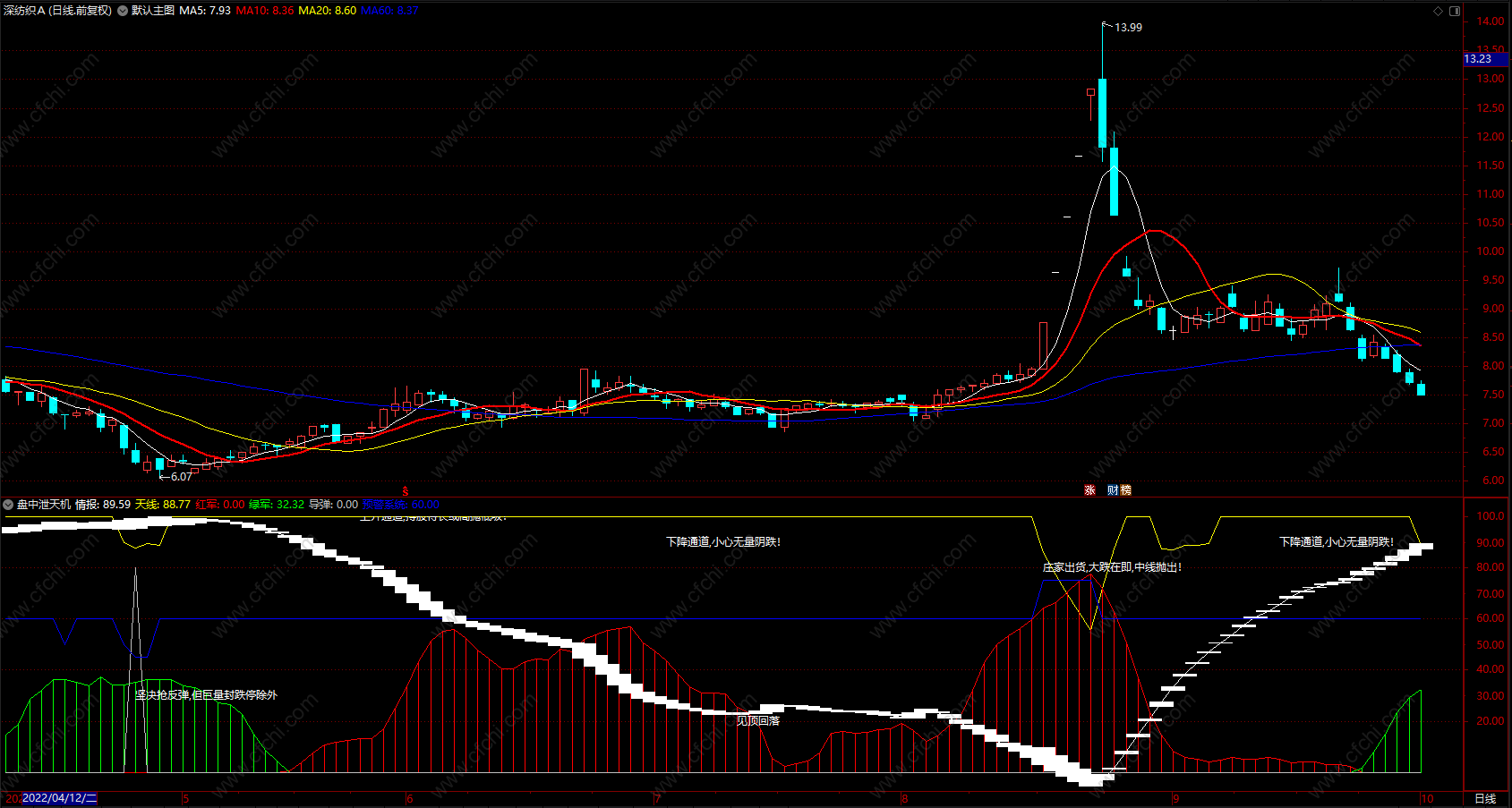Click the 深纺织A (日线.前复权) title
The width and height of the screenshot is (1512, 808).
click(x=58, y=11)
